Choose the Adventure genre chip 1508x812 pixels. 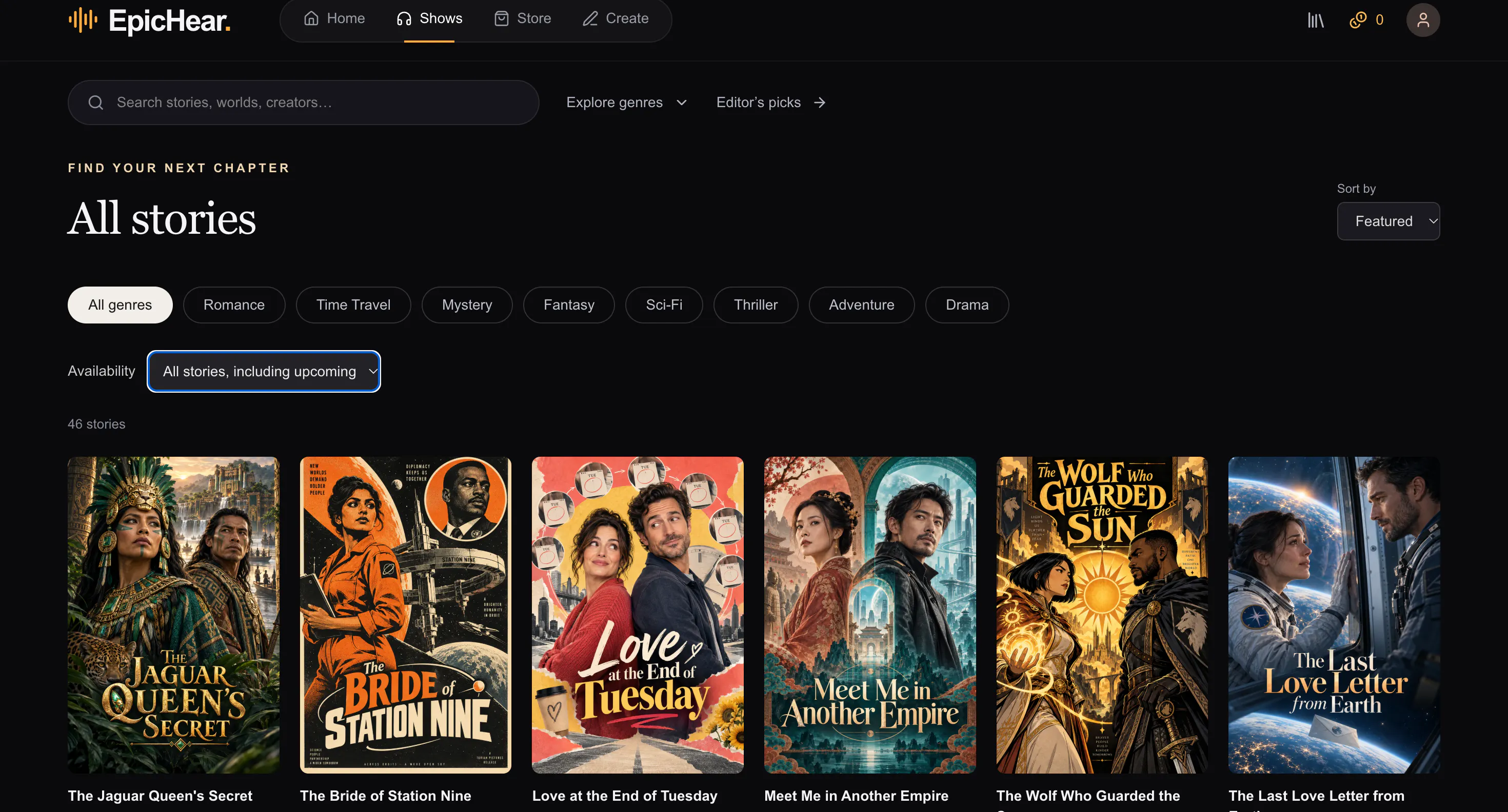click(862, 305)
